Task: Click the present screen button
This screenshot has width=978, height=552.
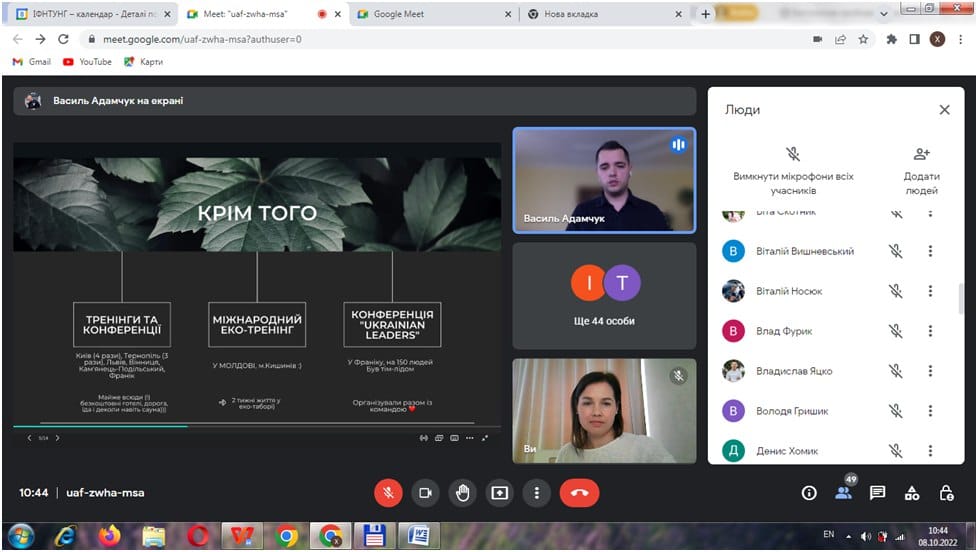Action: click(x=499, y=493)
